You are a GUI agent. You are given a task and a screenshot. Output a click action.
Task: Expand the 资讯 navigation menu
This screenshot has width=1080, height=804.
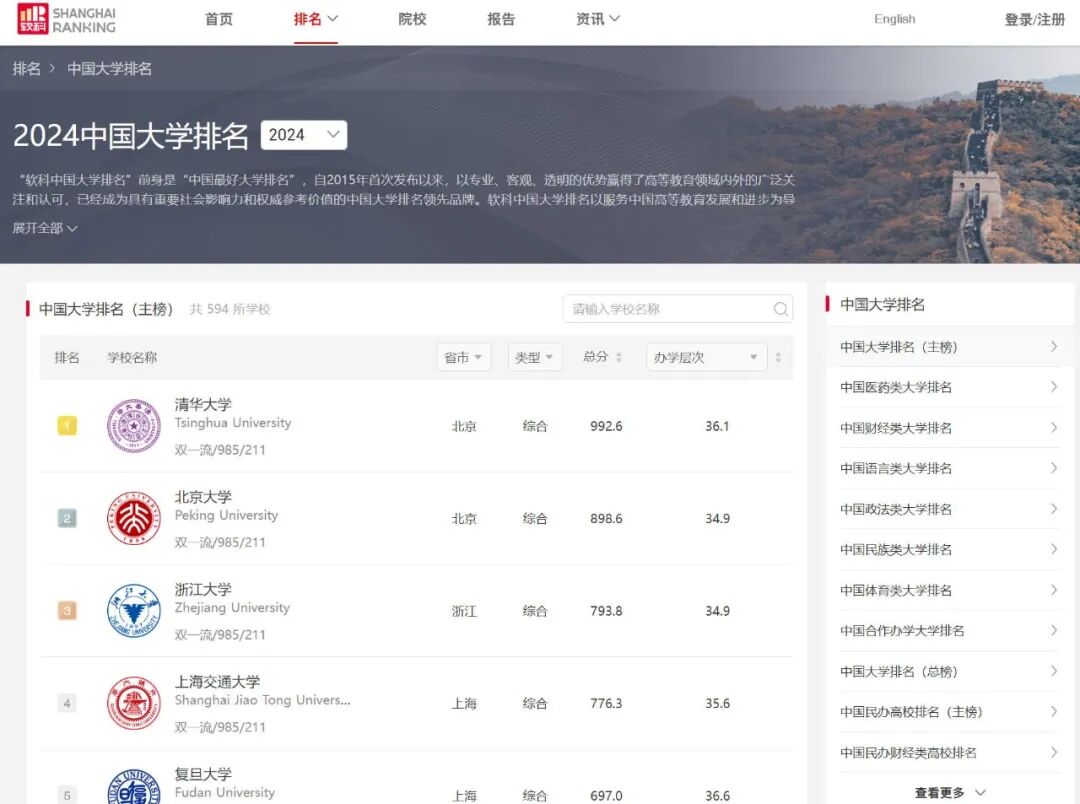click(x=598, y=19)
